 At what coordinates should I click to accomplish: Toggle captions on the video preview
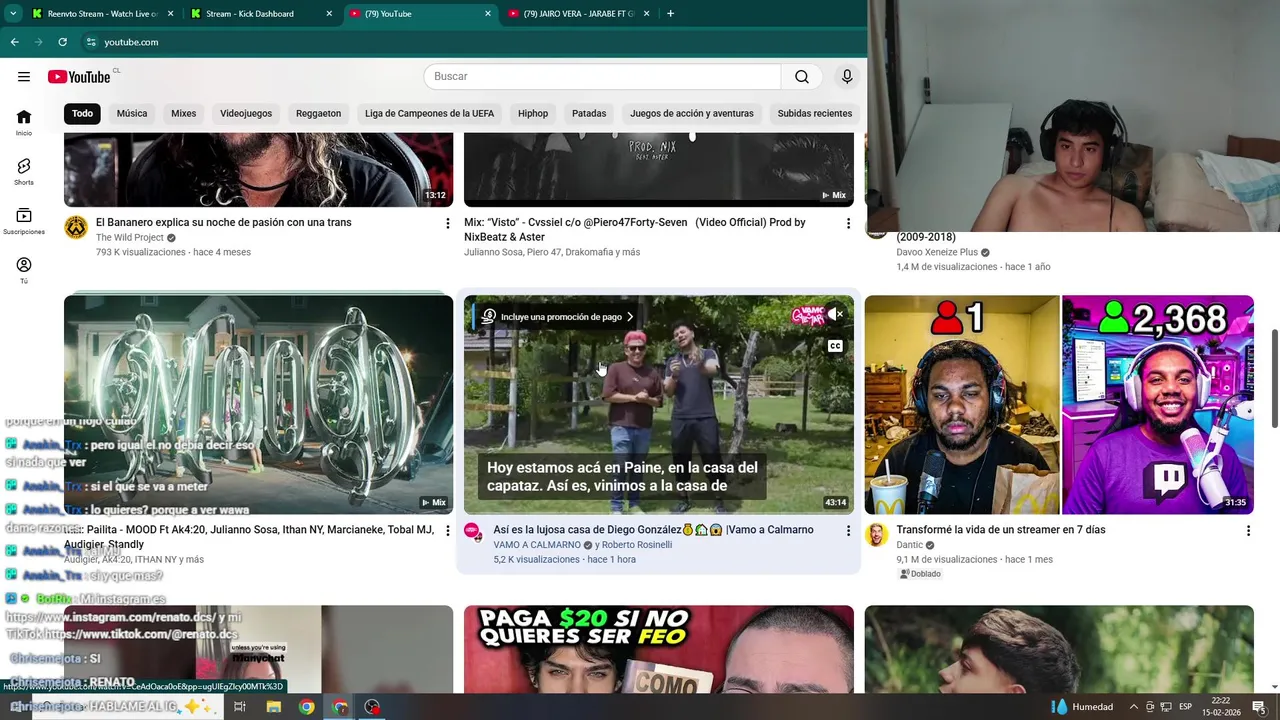835,346
